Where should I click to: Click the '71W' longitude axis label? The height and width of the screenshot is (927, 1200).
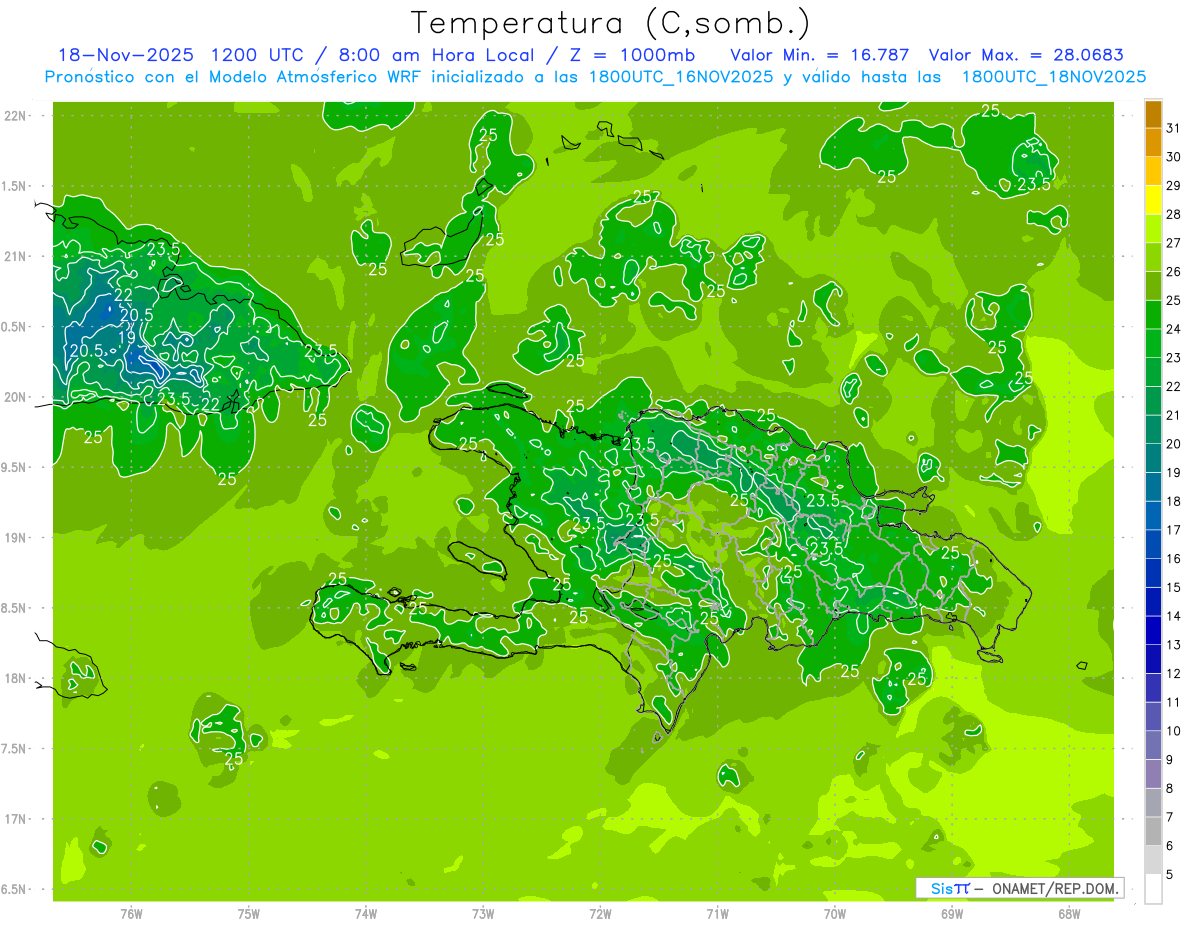(717, 914)
